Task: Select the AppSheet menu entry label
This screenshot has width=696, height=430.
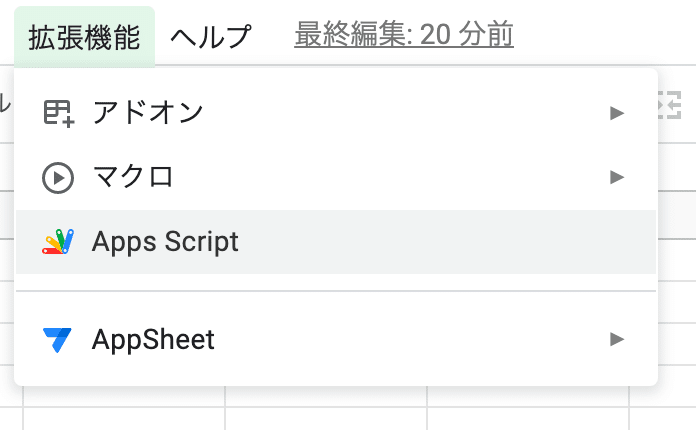Action: click(153, 340)
